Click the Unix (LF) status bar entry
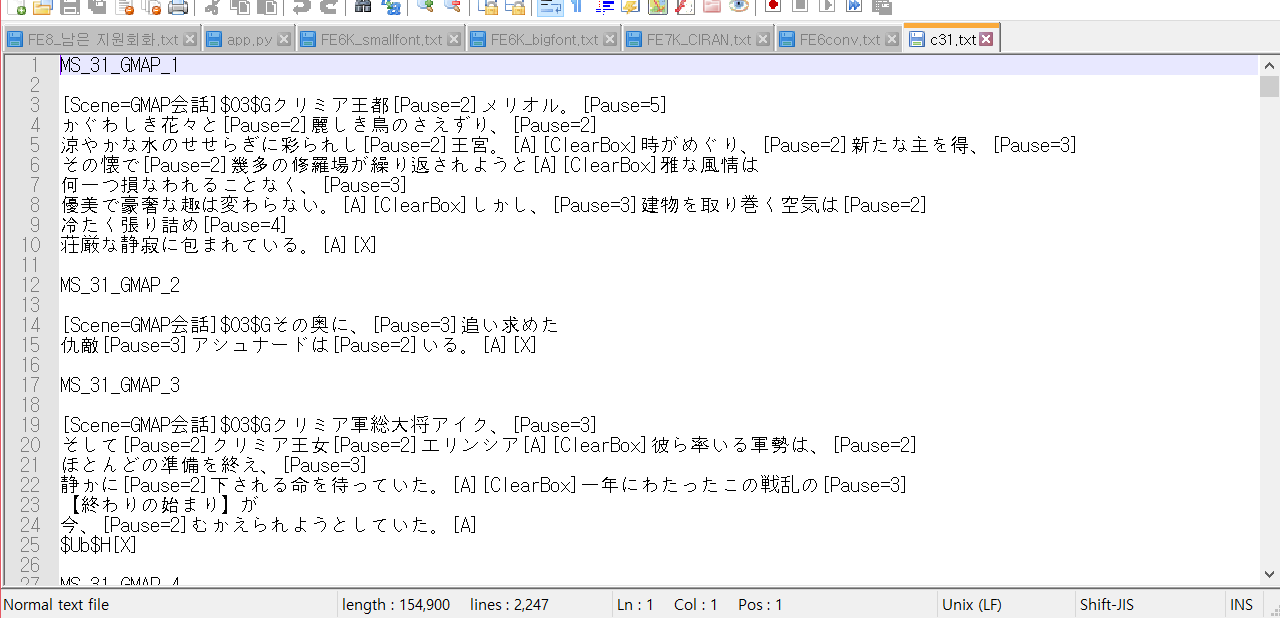This screenshot has width=1280, height=618. pyautogui.click(x=972, y=605)
